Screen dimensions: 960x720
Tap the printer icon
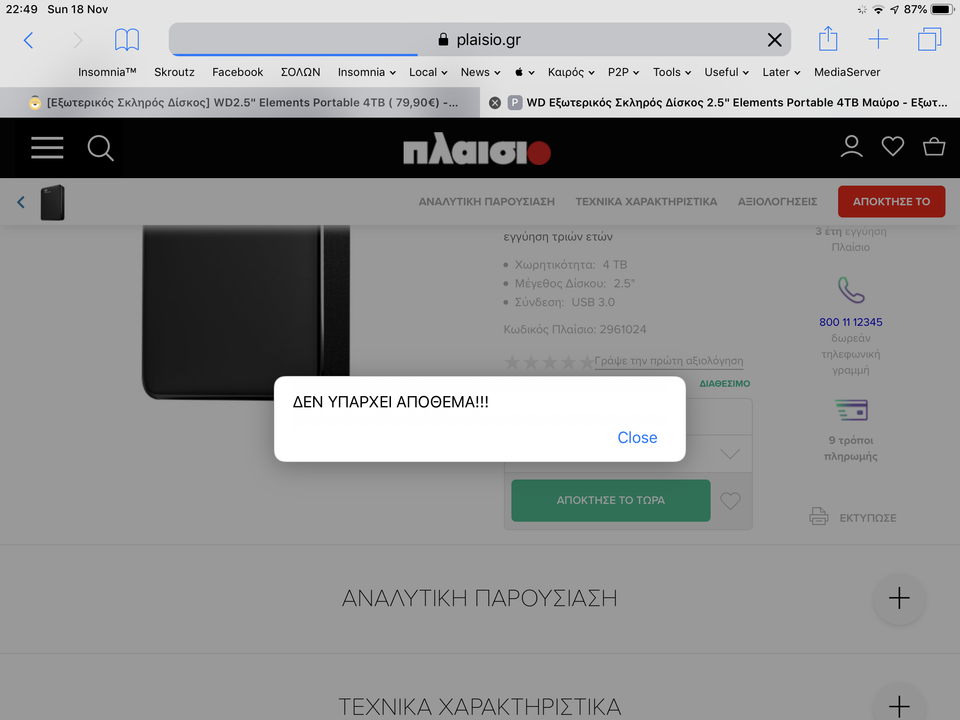tap(819, 516)
